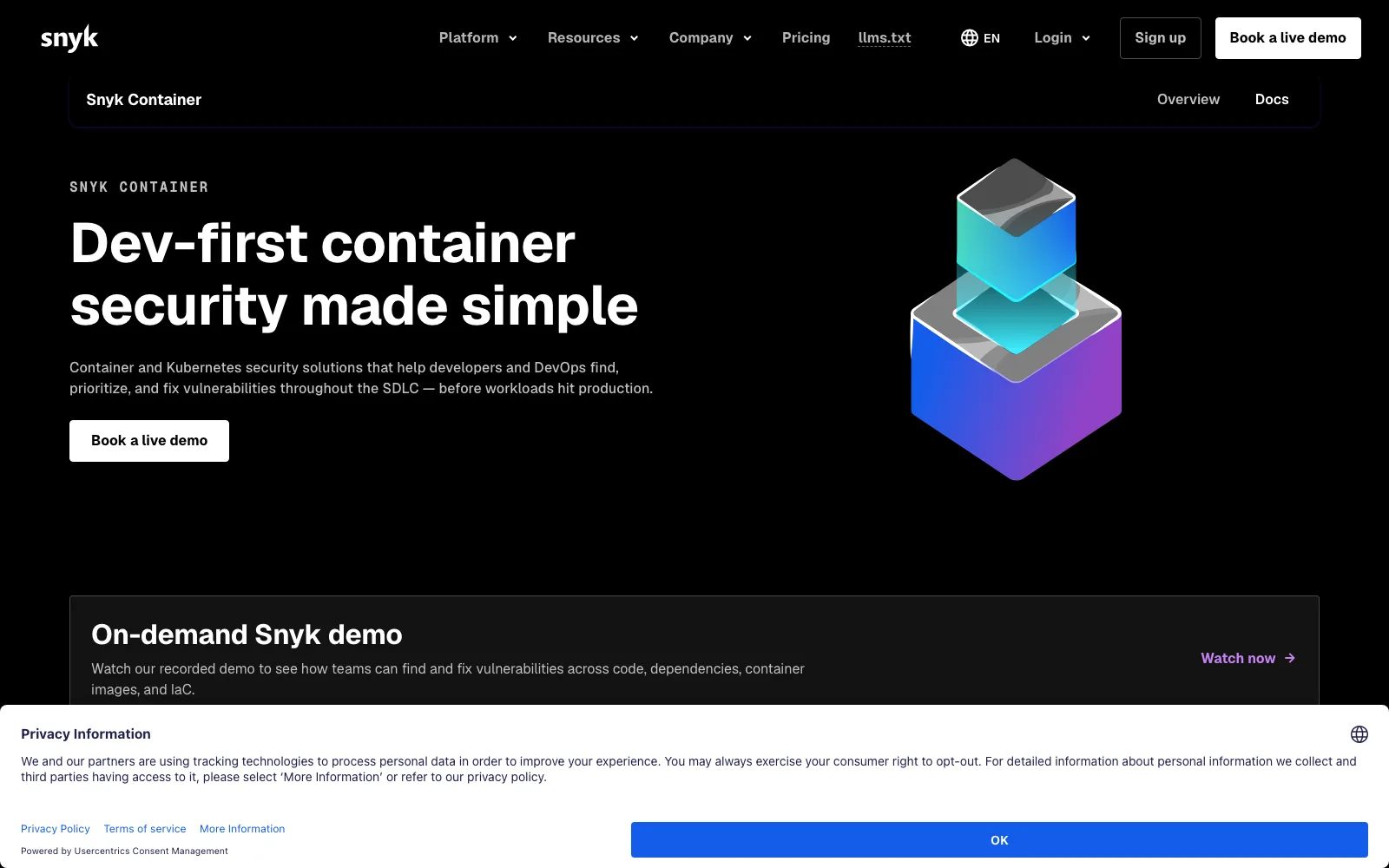Expand the Platform dropdown menu
The image size is (1389, 868).
[x=478, y=38]
